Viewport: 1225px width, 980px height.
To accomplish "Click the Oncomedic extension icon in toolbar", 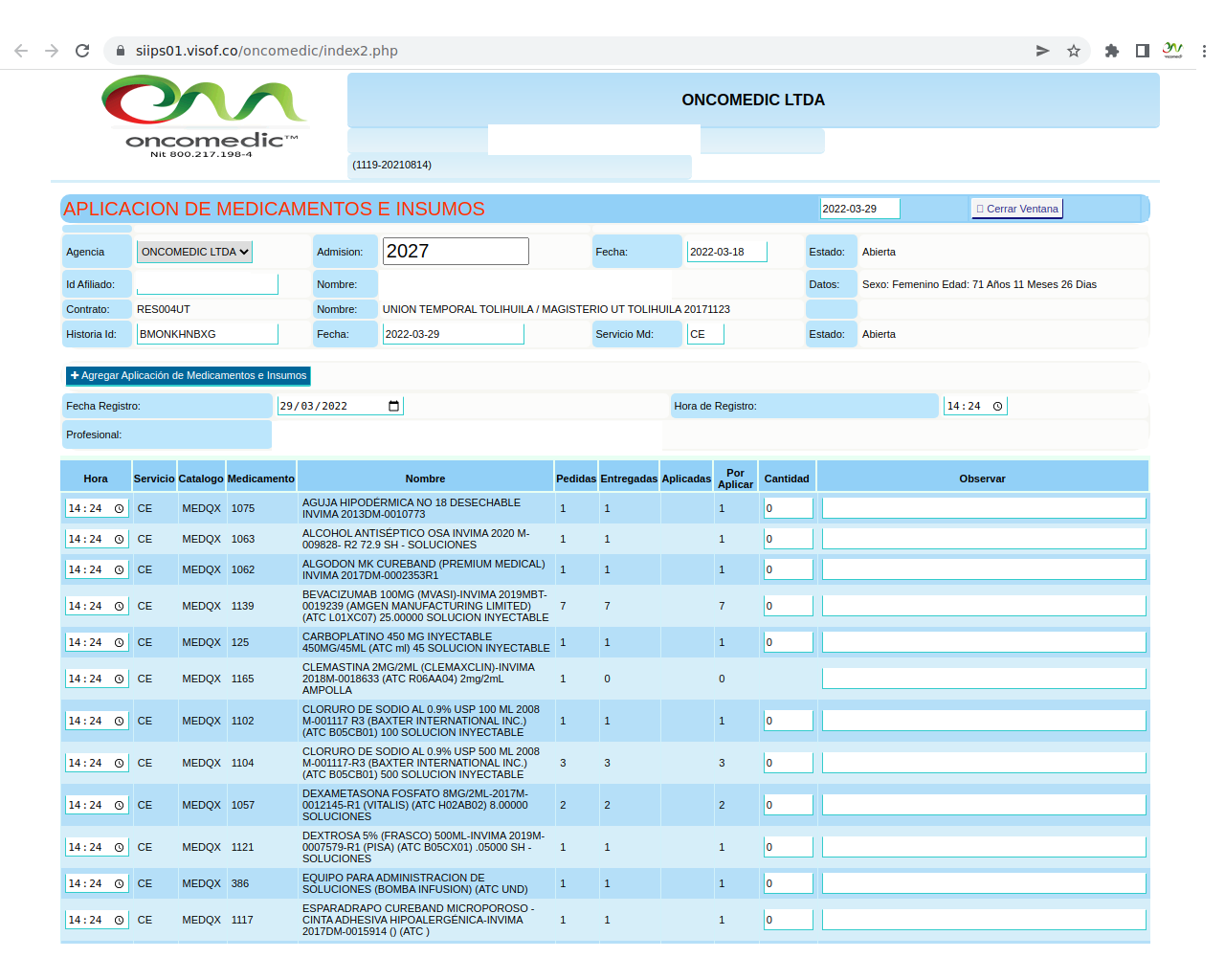I will [1172, 51].
